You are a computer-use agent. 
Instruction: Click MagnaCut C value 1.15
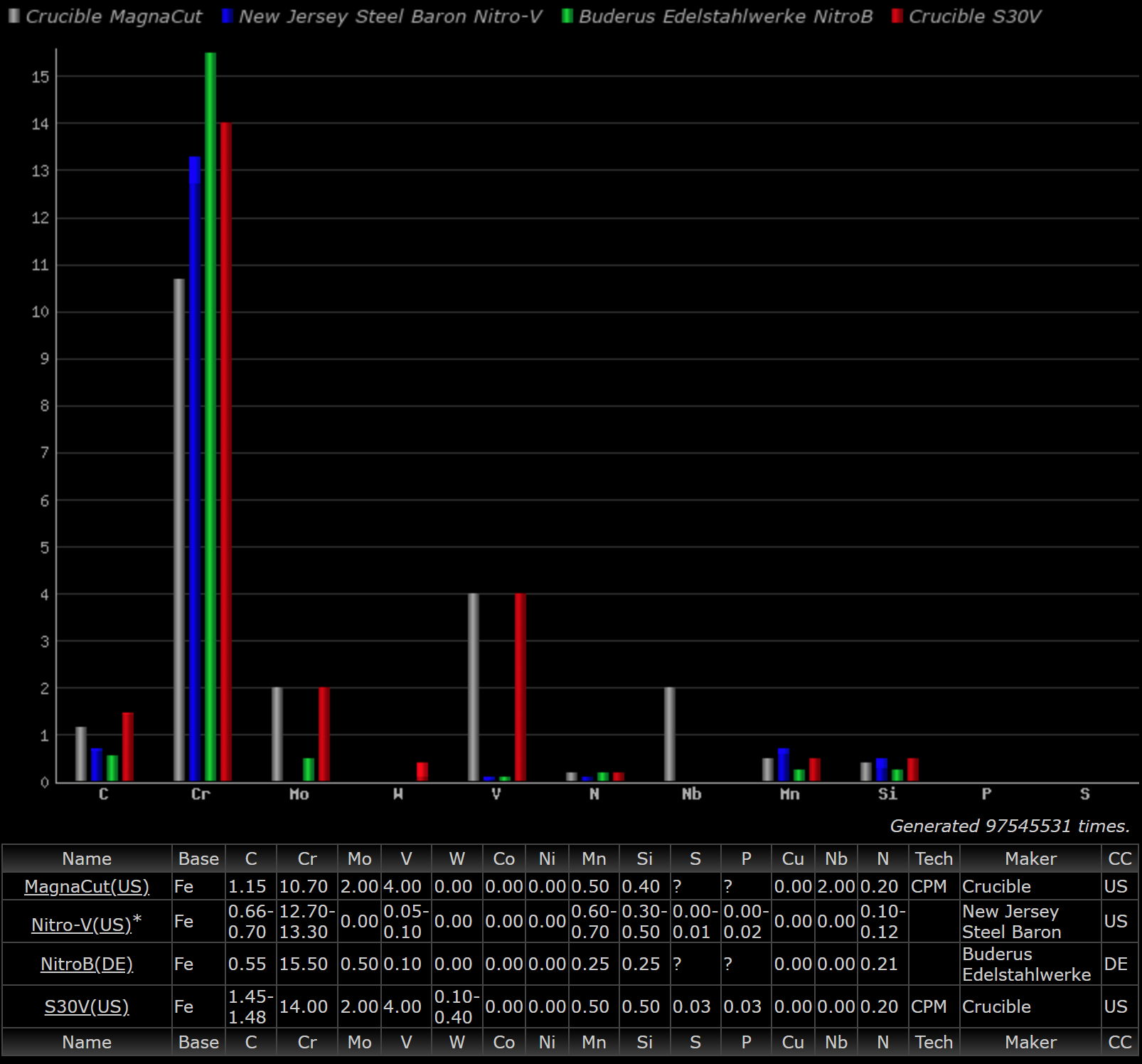click(x=247, y=886)
